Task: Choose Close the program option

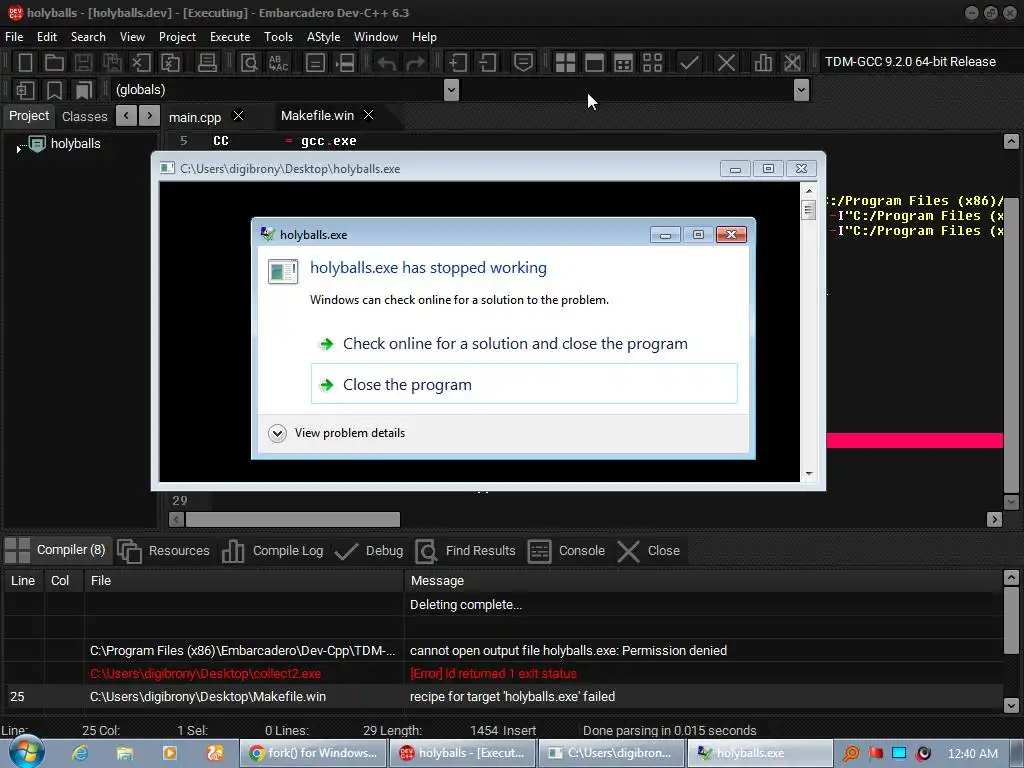Action: click(524, 384)
